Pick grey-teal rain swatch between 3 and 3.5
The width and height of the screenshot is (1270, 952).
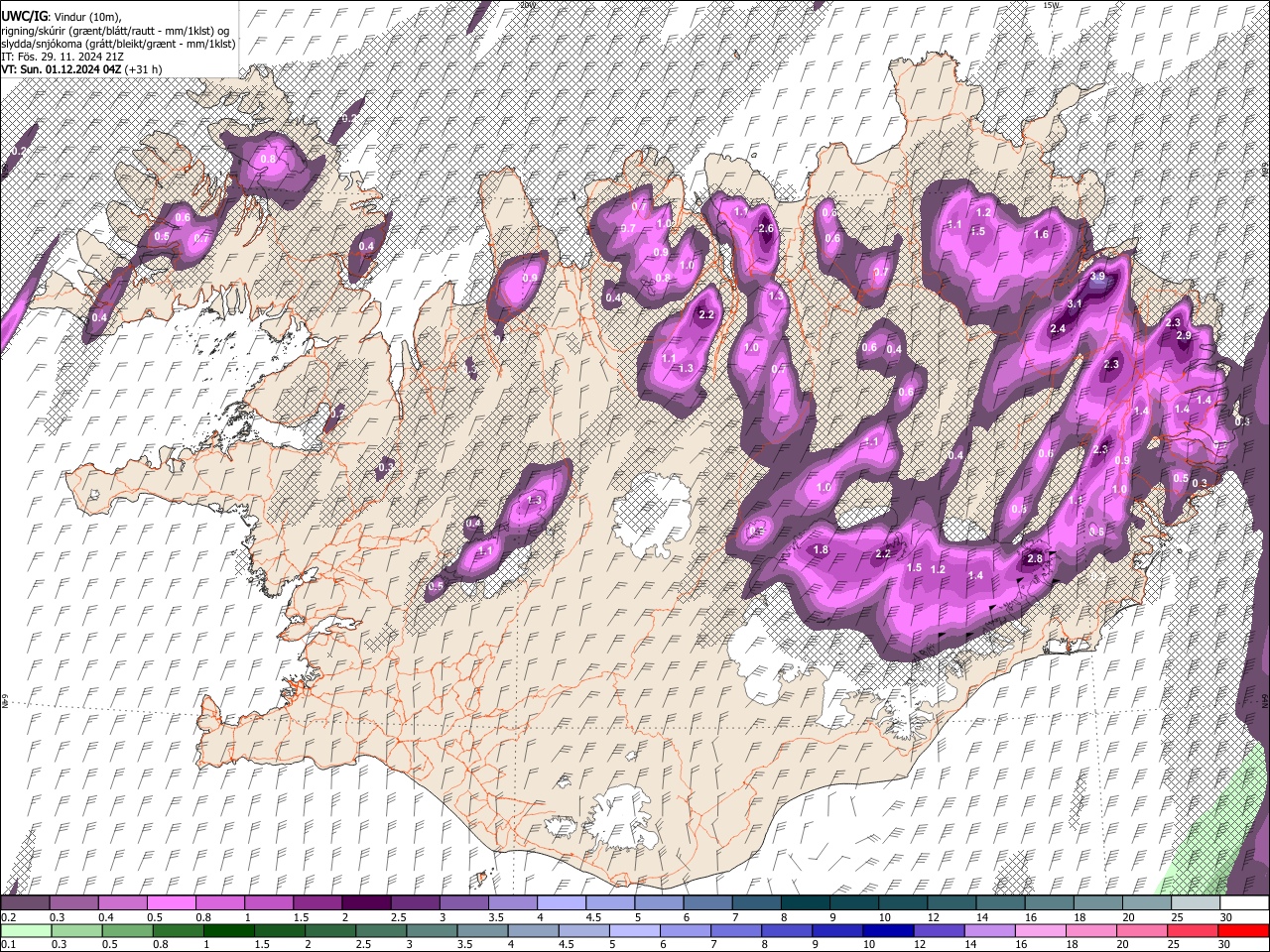432,931
